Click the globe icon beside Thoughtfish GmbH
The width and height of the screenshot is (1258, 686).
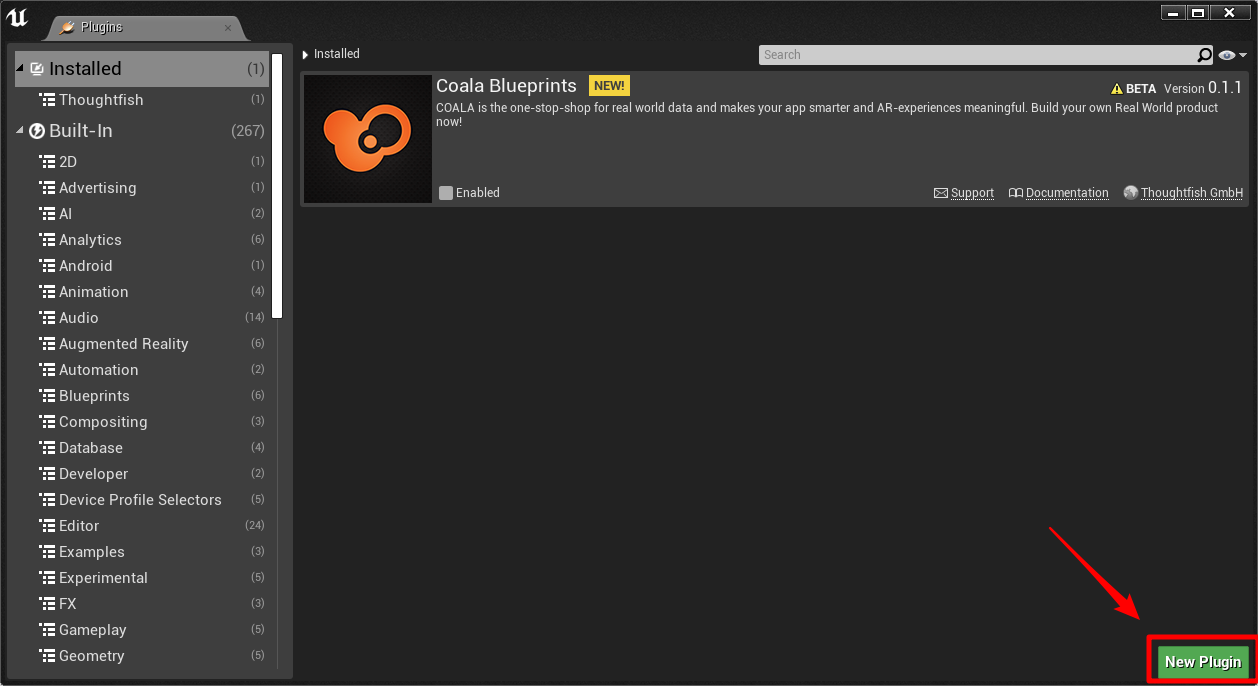[1131, 192]
